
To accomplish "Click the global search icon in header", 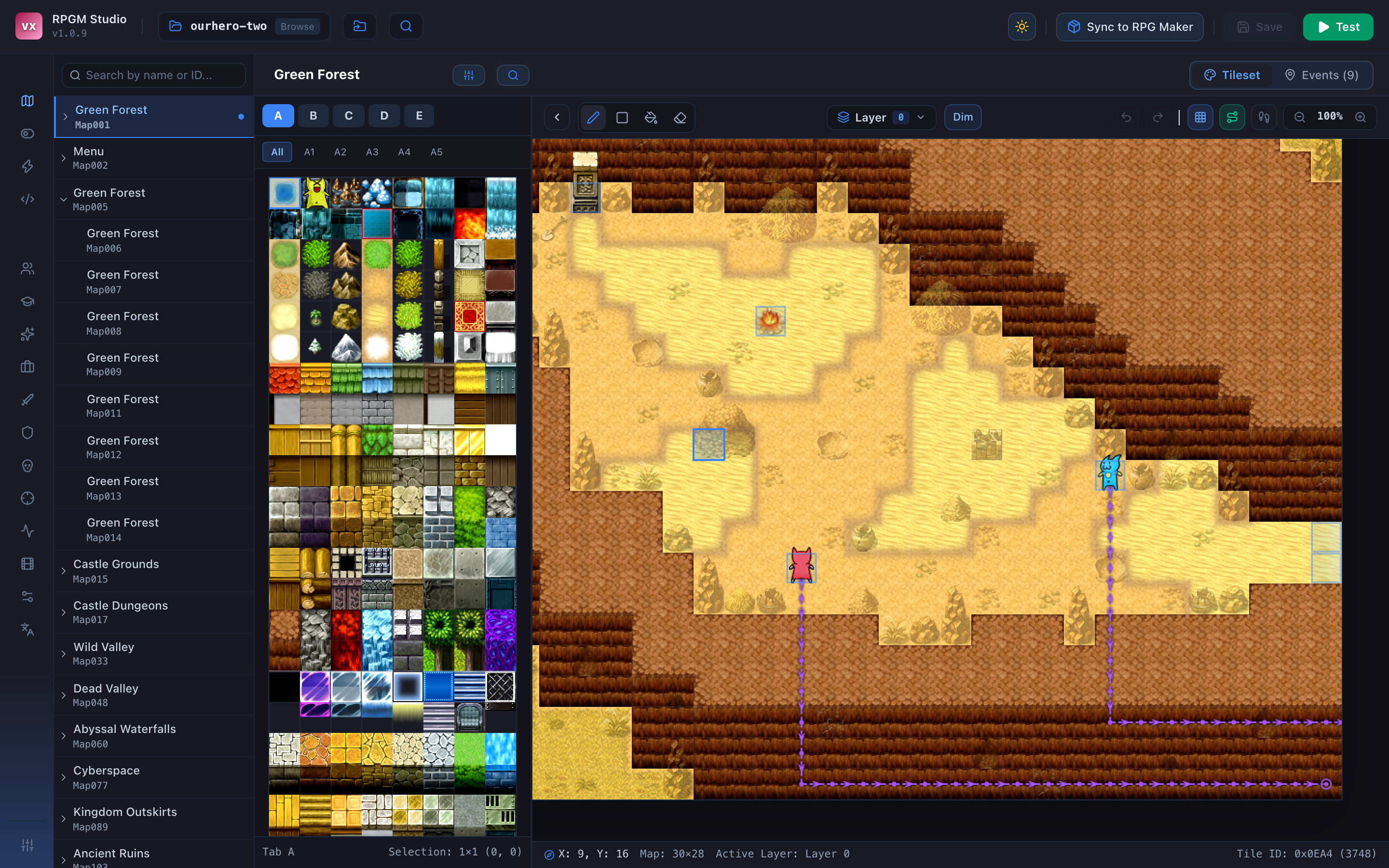I will coord(406,27).
